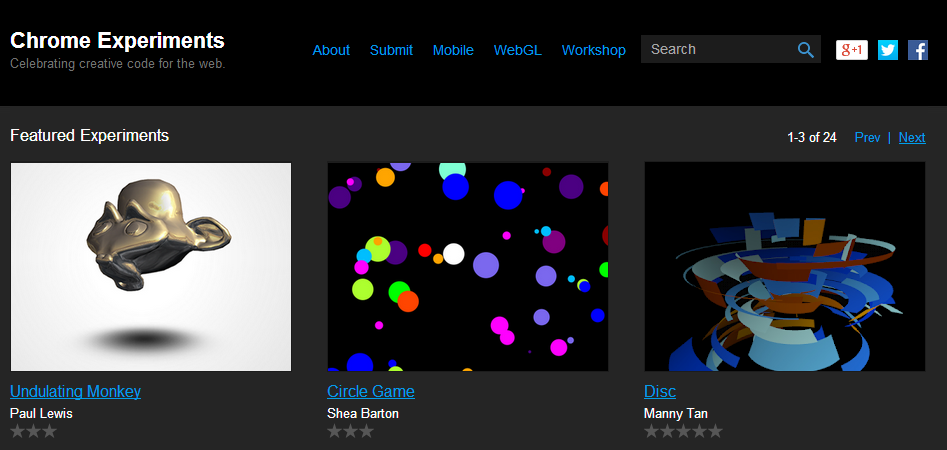
Task: Click the tagline Celebrating creative code
Action: [x=118, y=63]
